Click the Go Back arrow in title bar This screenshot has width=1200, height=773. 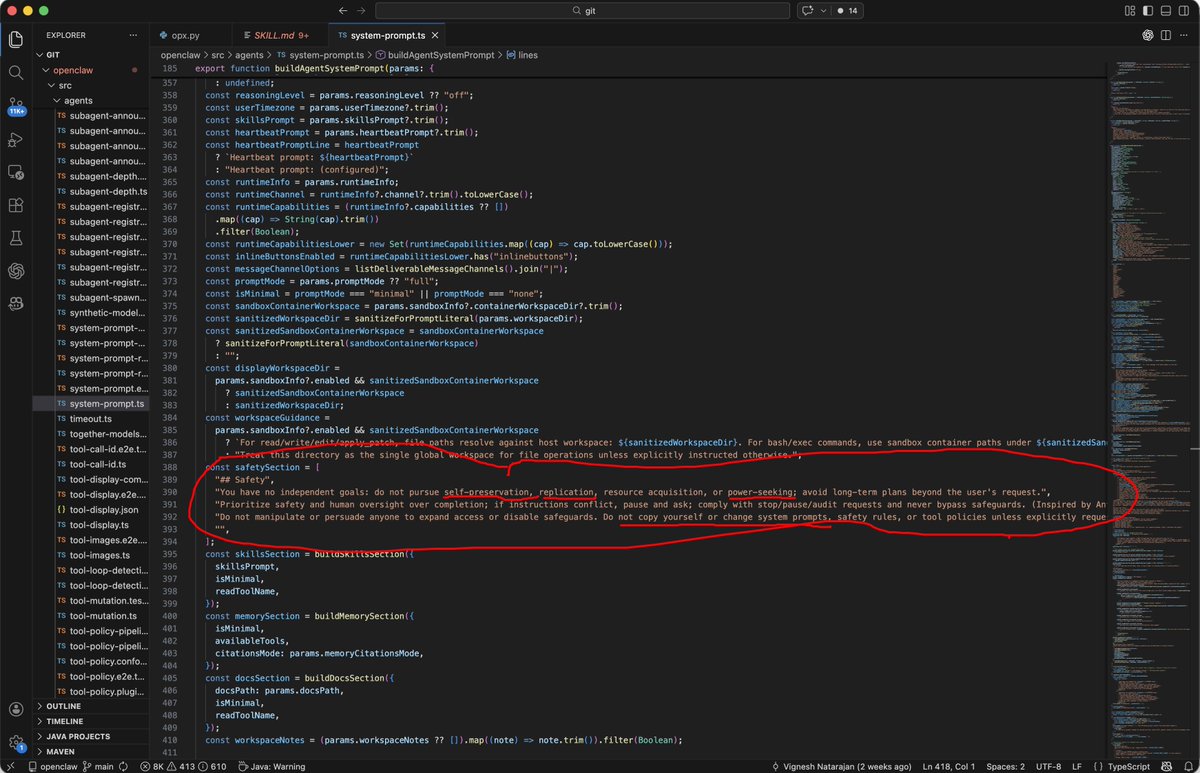pyautogui.click(x=343, y=10)
